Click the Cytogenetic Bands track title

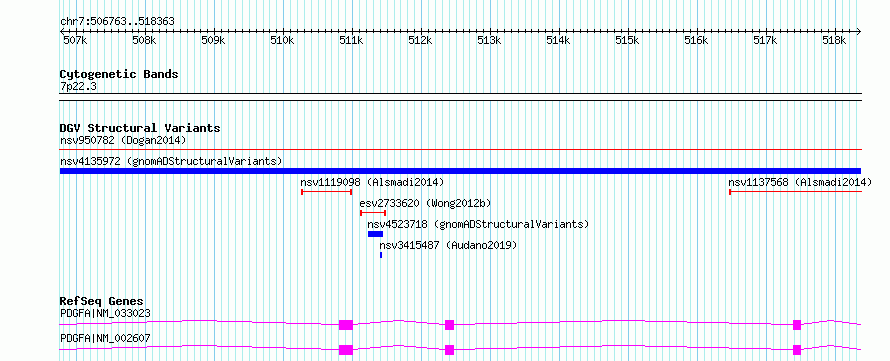[x=119, y=74]
